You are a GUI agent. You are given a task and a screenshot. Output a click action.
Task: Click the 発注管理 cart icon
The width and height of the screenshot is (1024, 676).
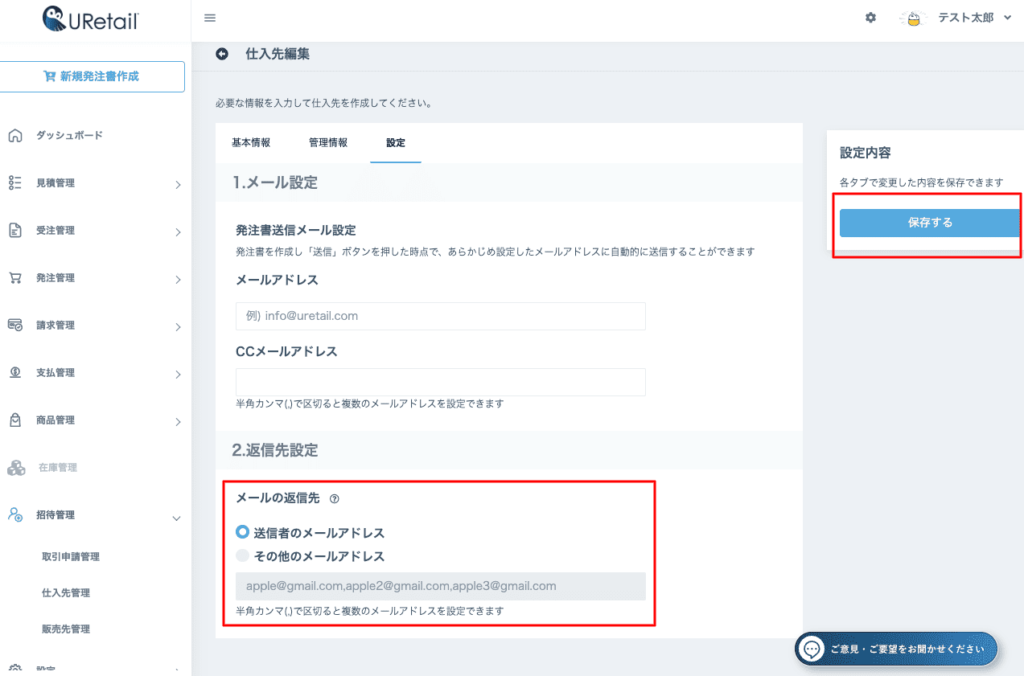pyautogui.click(x=15, y=278)
